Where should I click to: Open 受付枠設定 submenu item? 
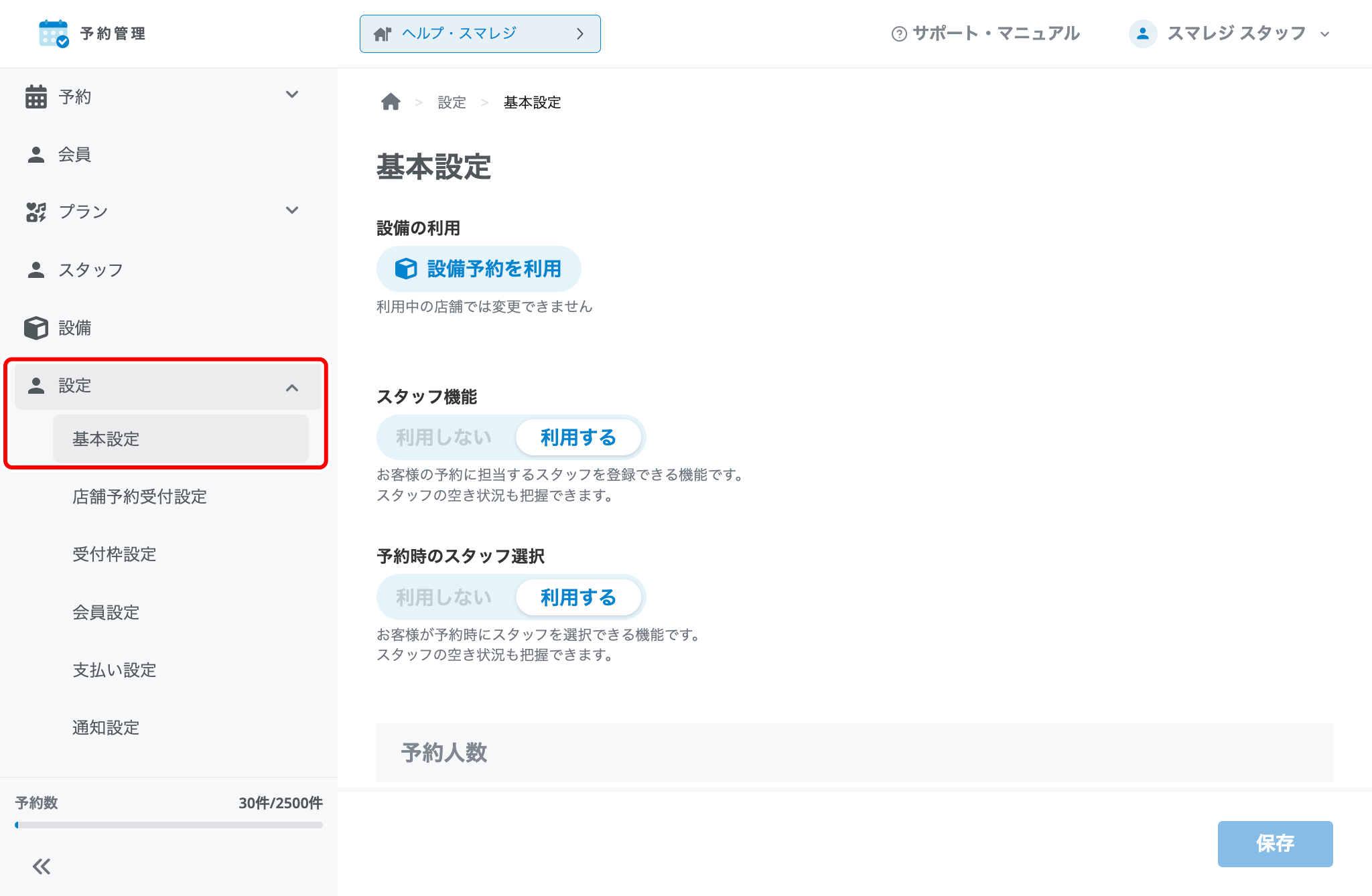[x=115, y=554]
